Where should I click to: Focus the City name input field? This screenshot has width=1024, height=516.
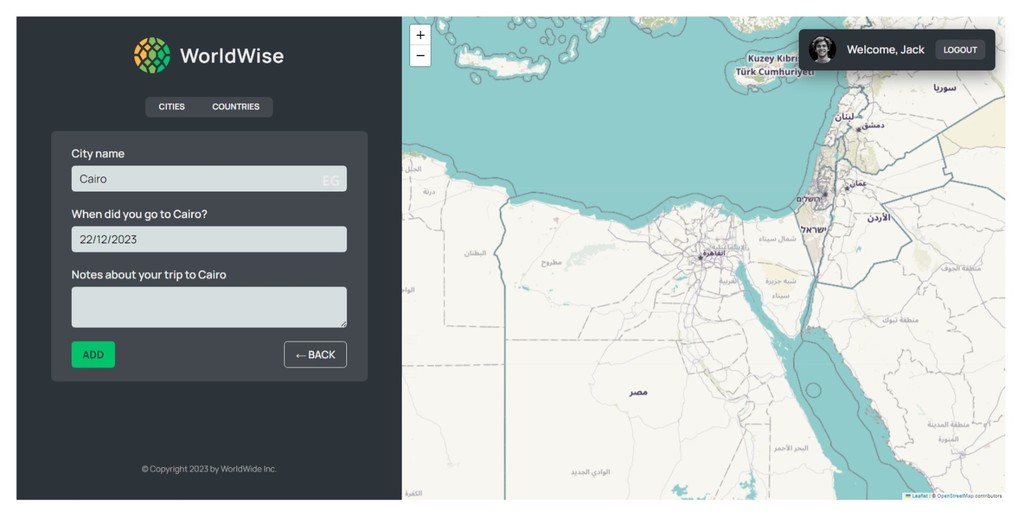pyautogui.click(x=209, y=179)
